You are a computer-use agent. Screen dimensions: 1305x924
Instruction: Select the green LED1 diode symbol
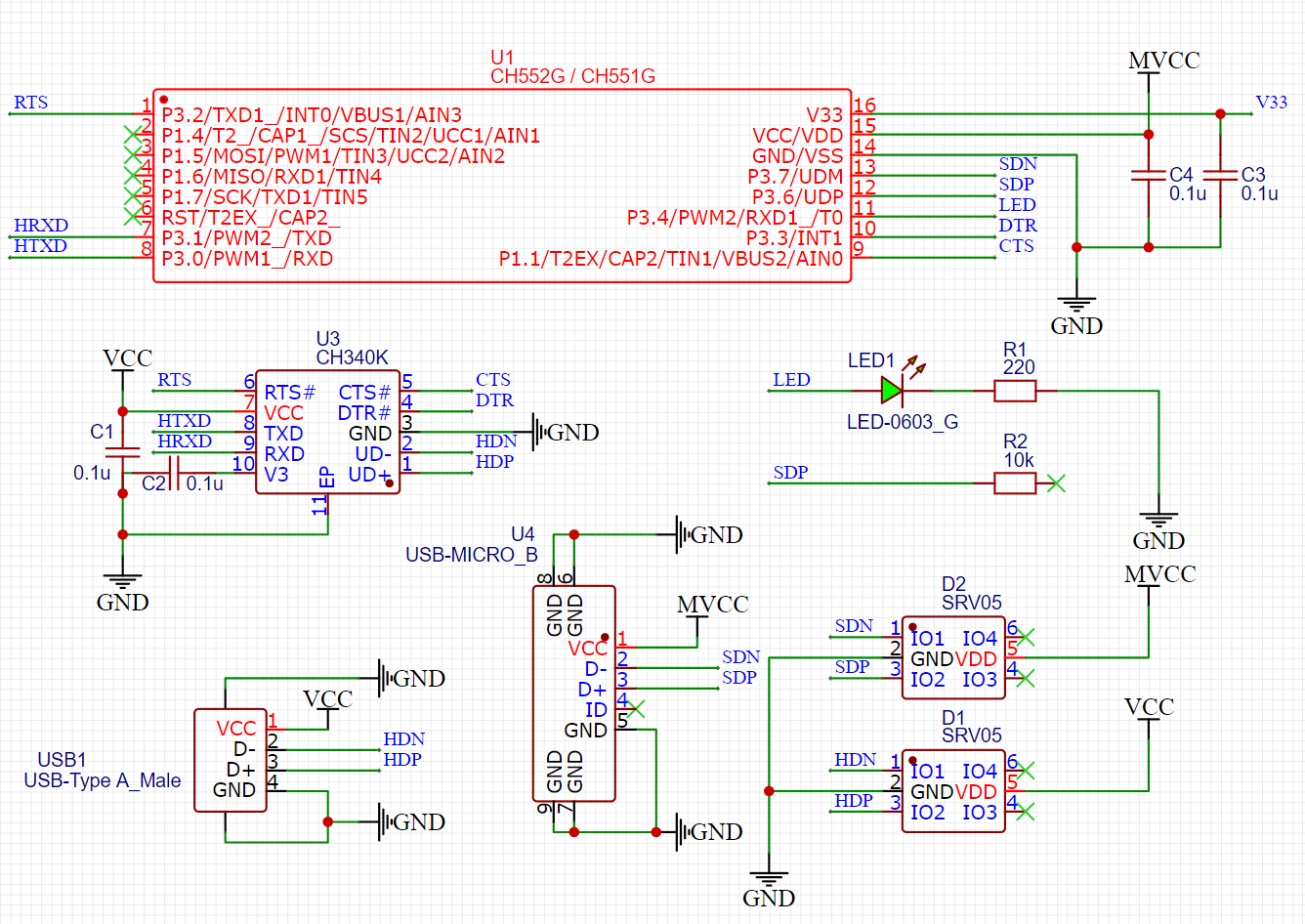pyautogui.click(x=891, y=391)
